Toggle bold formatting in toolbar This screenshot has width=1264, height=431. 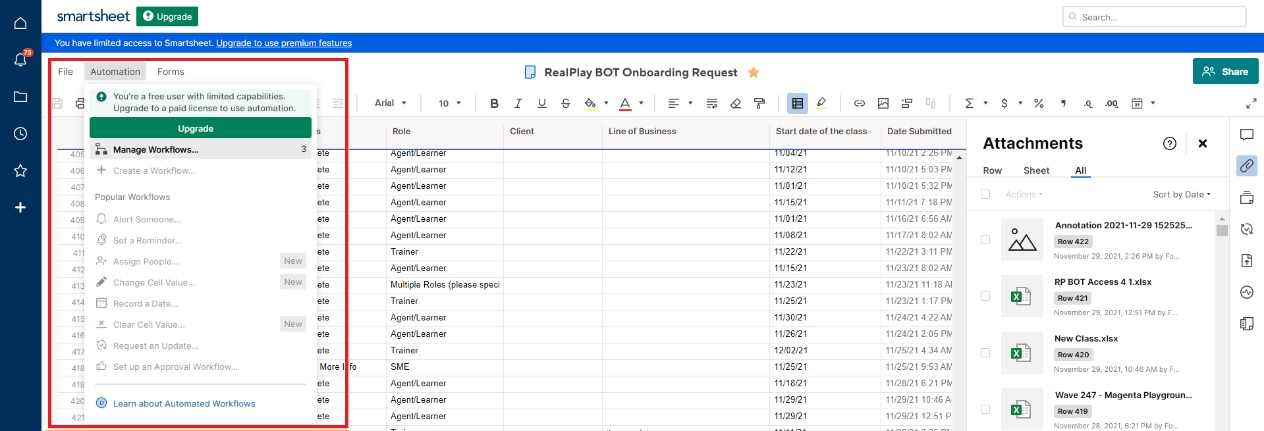click(494, 103)
